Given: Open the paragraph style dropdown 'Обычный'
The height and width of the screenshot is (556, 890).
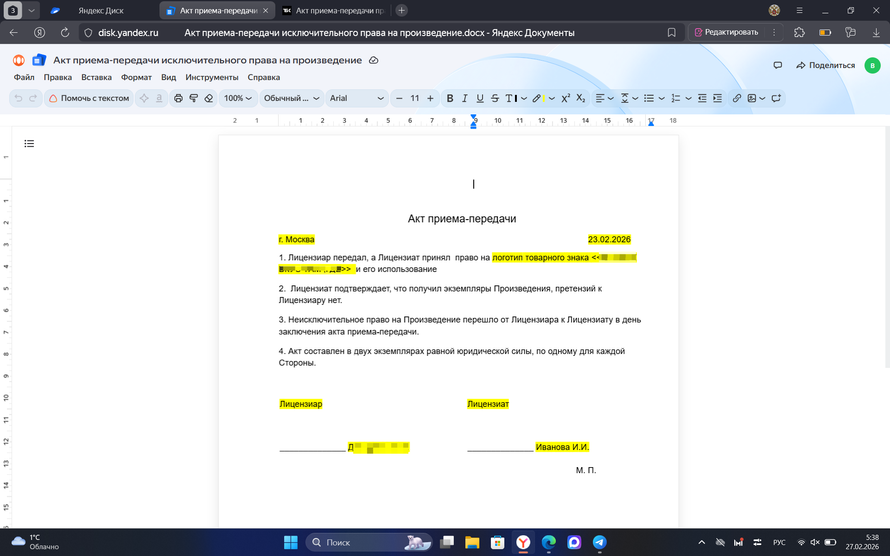Looking at the screenshot, I should 291,98.
